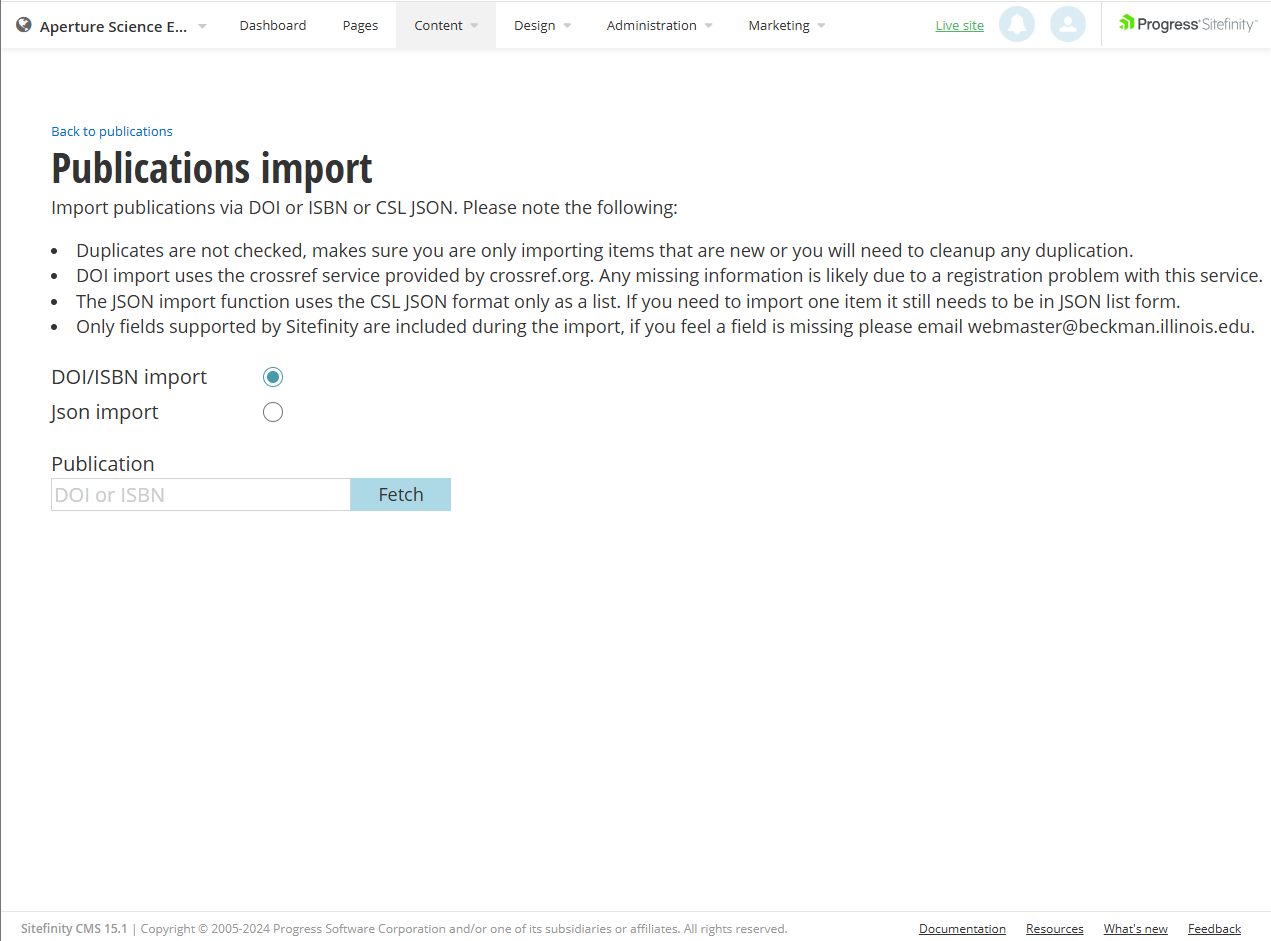Image resolution: width=1271 pixels, height=941 pixels.
Task: Switch to the Dashboard section
Action: tap(272, 25)
